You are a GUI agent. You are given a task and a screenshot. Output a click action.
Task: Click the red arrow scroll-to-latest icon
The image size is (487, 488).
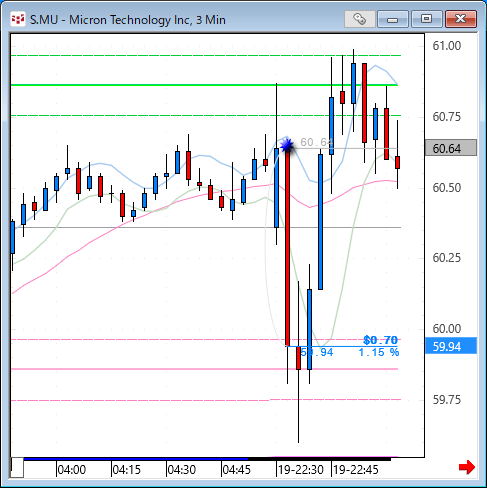(467, 467)
